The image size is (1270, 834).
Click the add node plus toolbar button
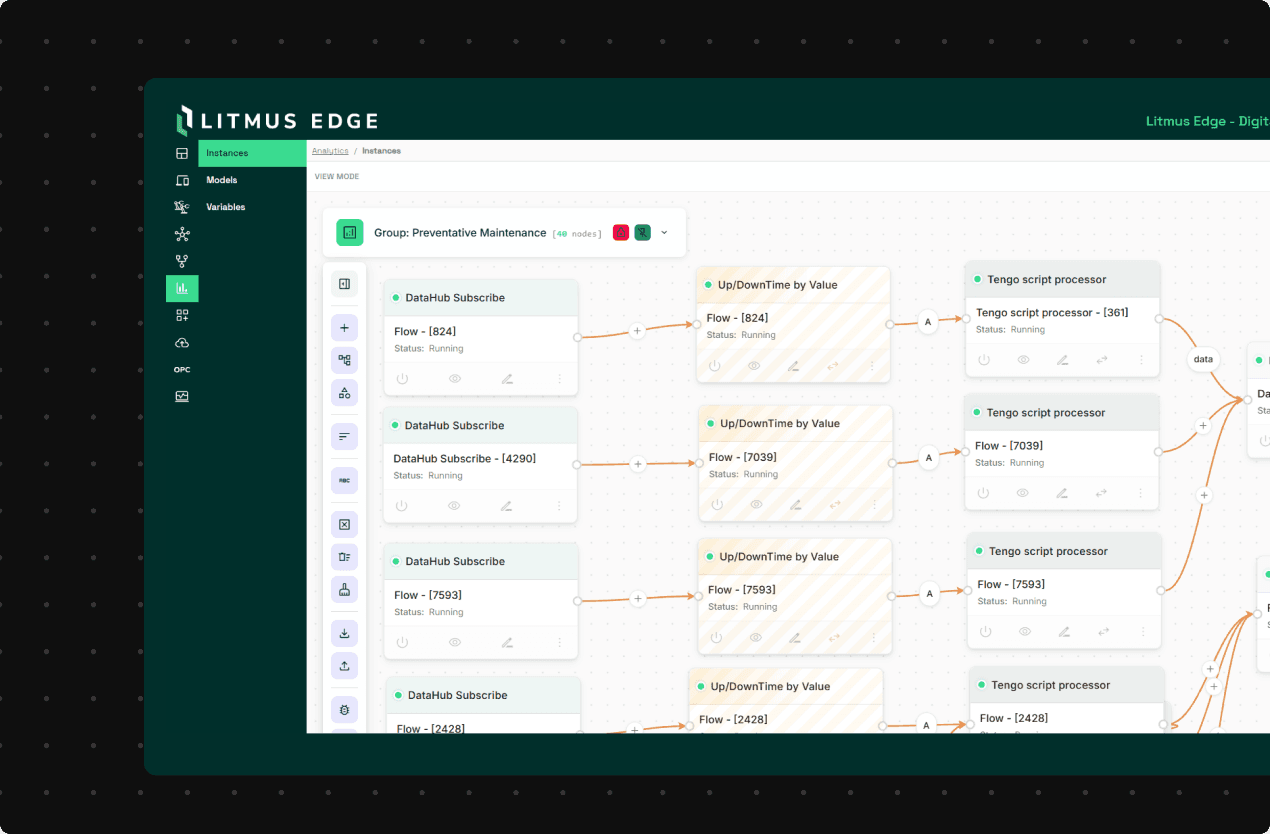point(344,328)
